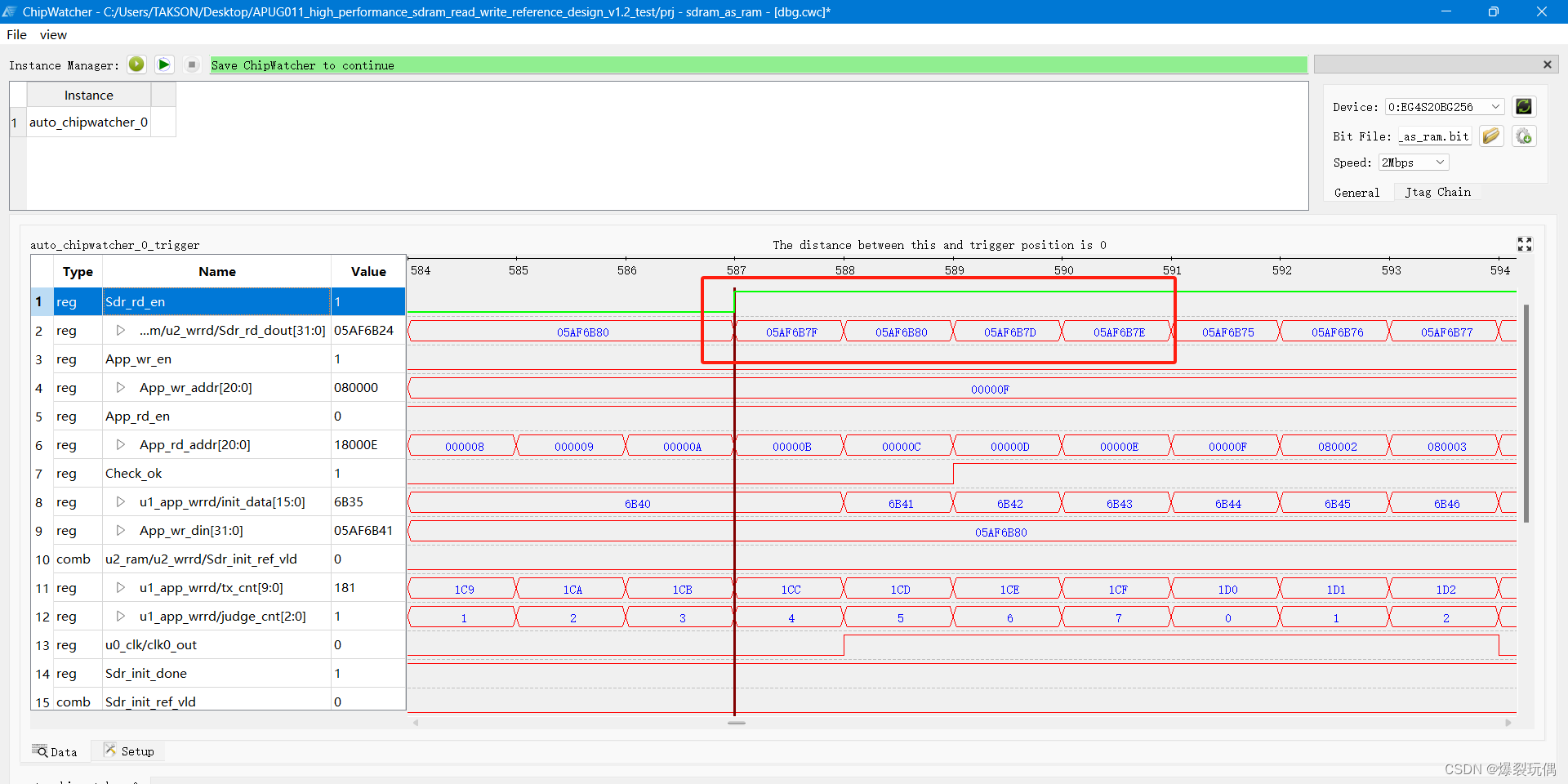Select the auto_chipwatcher_0 instance
1568x784 pixels.
(88, 122)
